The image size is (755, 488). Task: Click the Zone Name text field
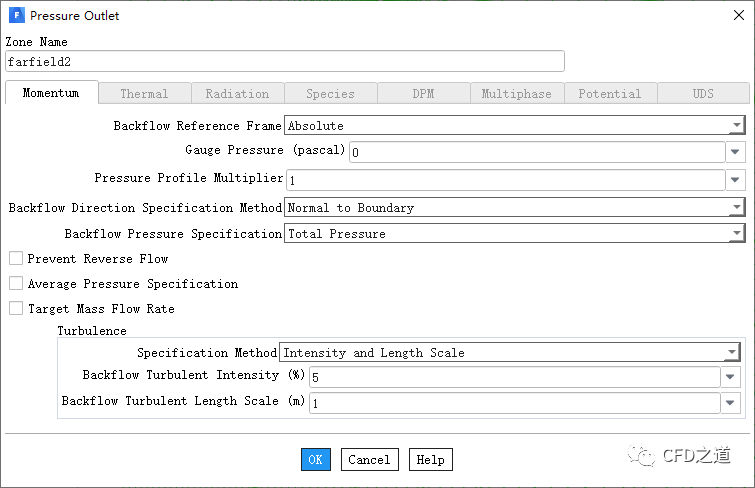285,61
